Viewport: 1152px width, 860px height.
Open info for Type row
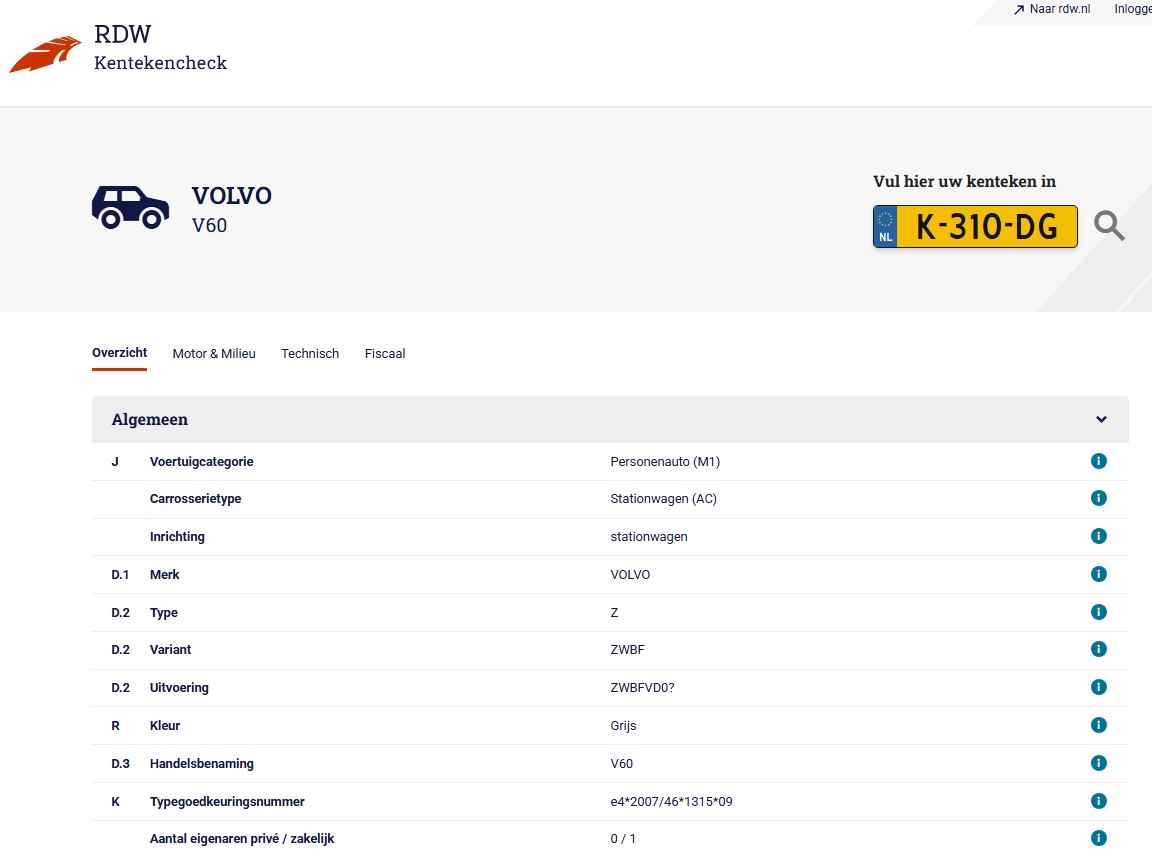(1099, 612)
